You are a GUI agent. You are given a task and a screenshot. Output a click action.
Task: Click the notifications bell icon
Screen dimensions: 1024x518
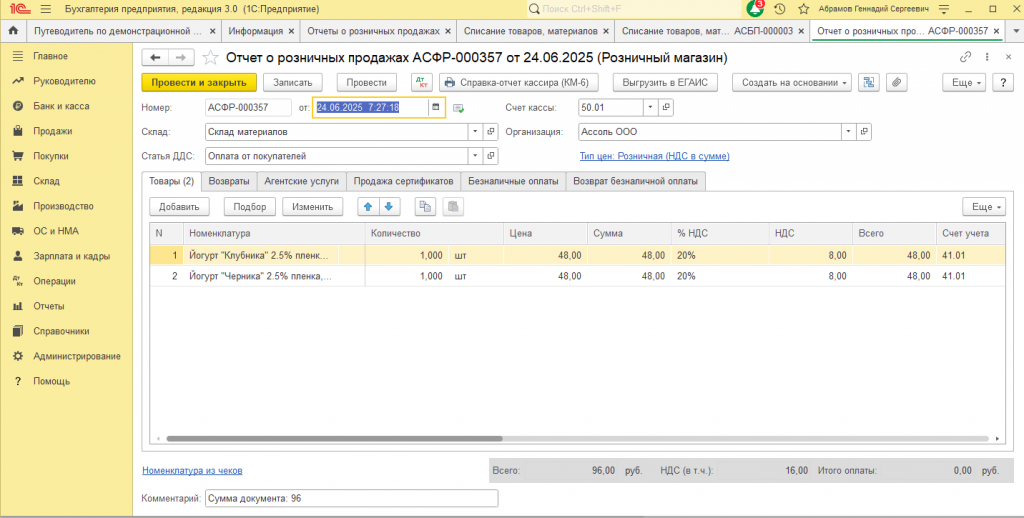755,8
